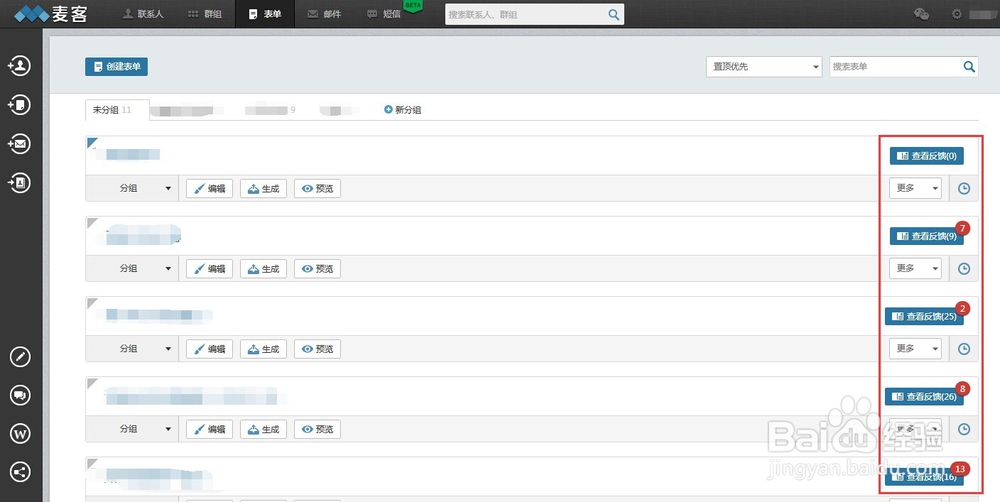Click the import contacts icon in left sidebar
This screenshot has width=1000, height=502.
[19, 183]
